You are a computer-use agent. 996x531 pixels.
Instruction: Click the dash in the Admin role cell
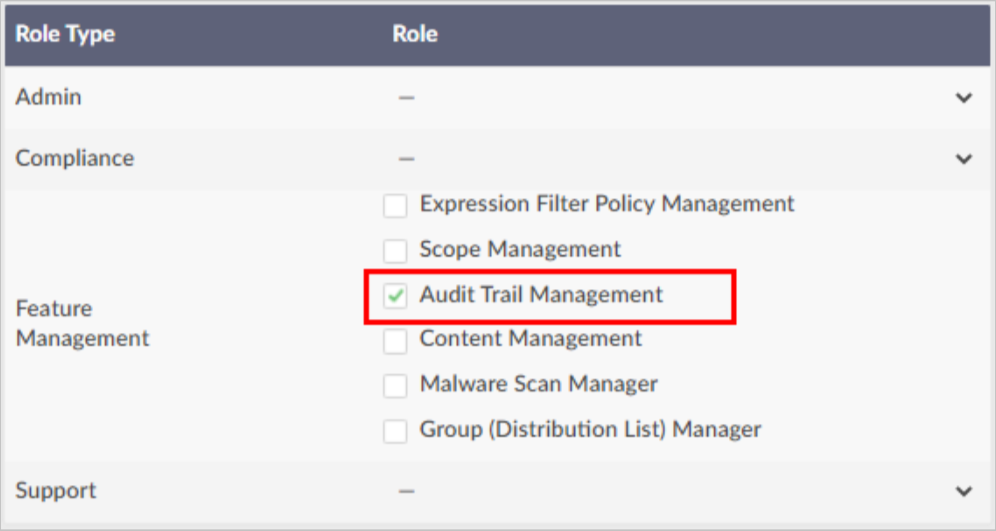(407, 98)
